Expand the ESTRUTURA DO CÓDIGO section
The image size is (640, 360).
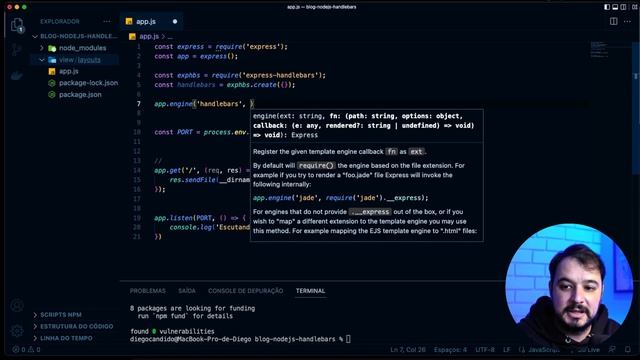[x=76, y=327]
